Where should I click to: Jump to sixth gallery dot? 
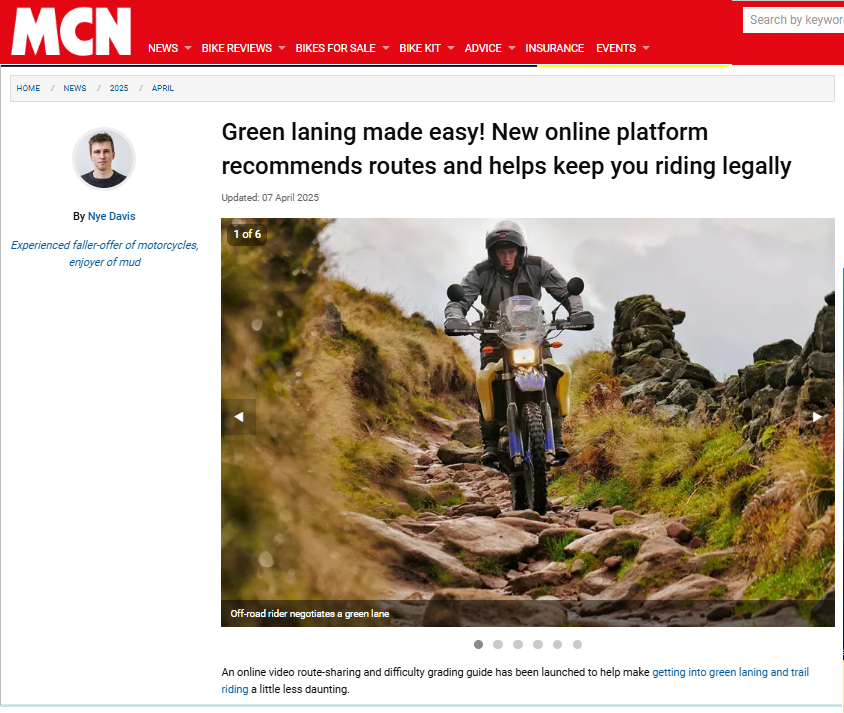[577, 644]
